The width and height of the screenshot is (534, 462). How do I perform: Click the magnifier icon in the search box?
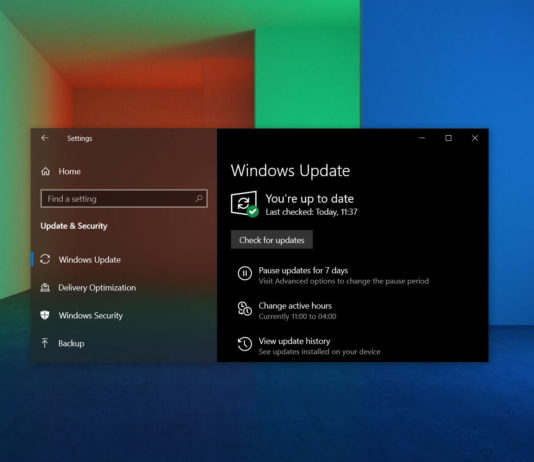199,198
